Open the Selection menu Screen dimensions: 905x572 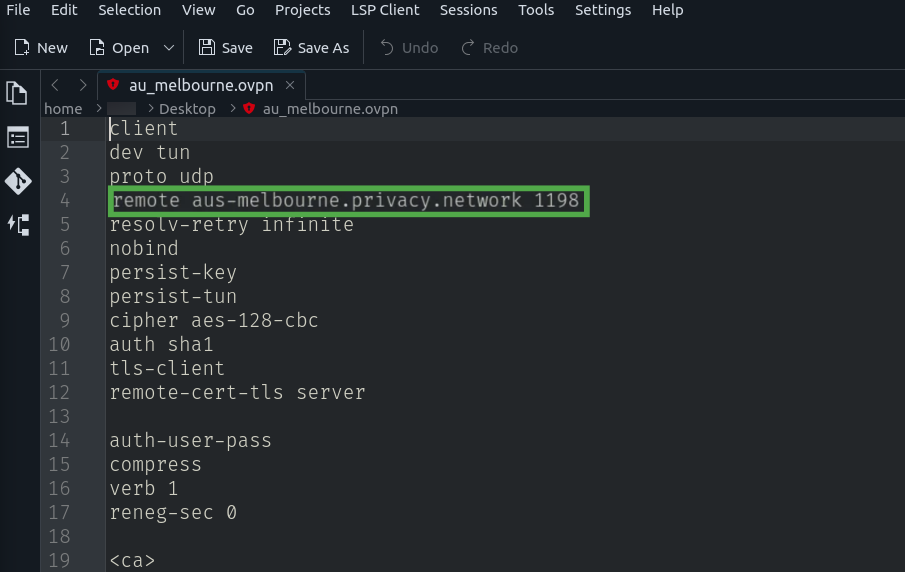(129, 10)
